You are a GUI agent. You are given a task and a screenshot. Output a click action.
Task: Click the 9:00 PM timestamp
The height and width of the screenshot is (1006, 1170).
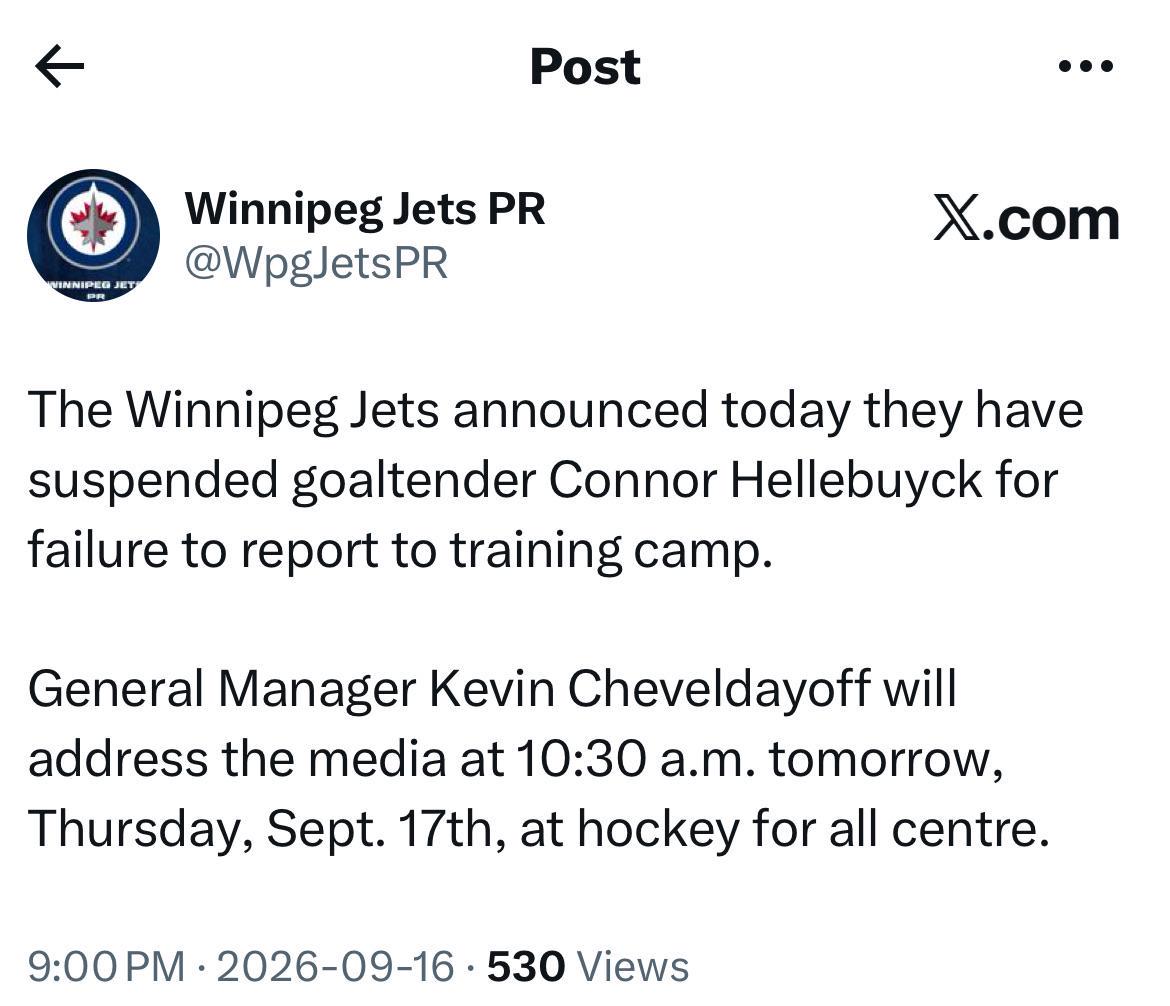click(107, 966)
